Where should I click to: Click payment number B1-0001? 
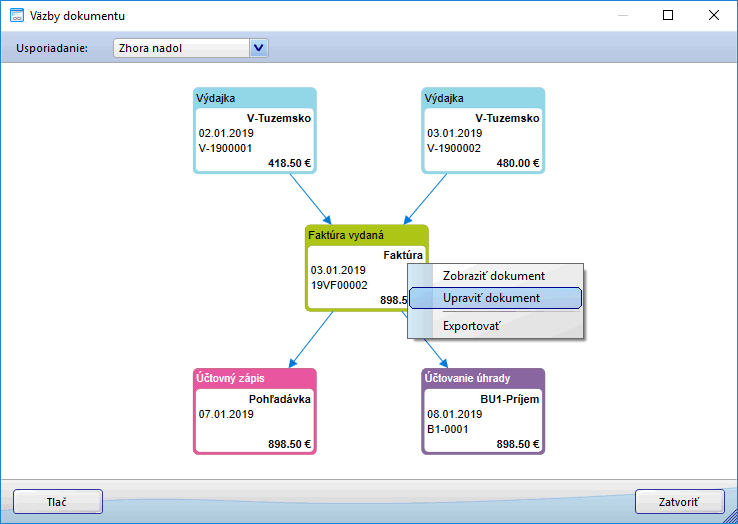[x=447, y=429]
